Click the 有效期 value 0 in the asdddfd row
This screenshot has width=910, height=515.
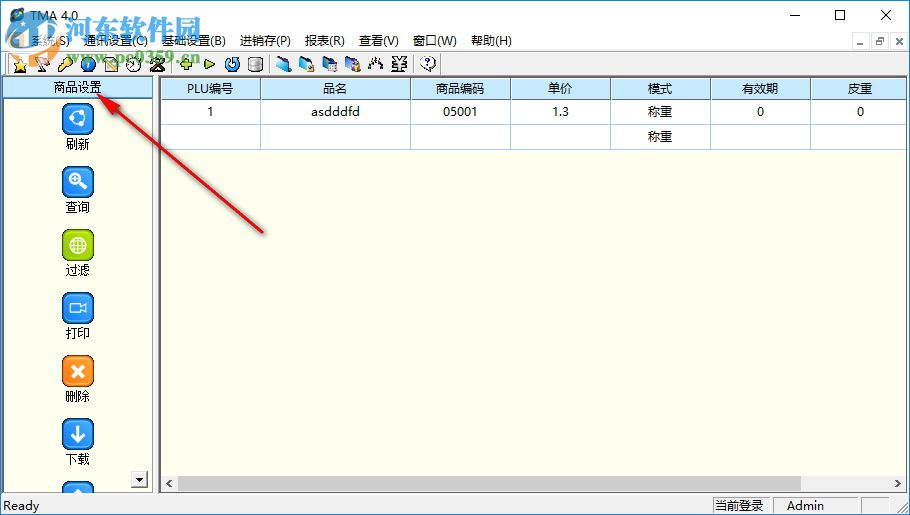click(x=760, y=112)
